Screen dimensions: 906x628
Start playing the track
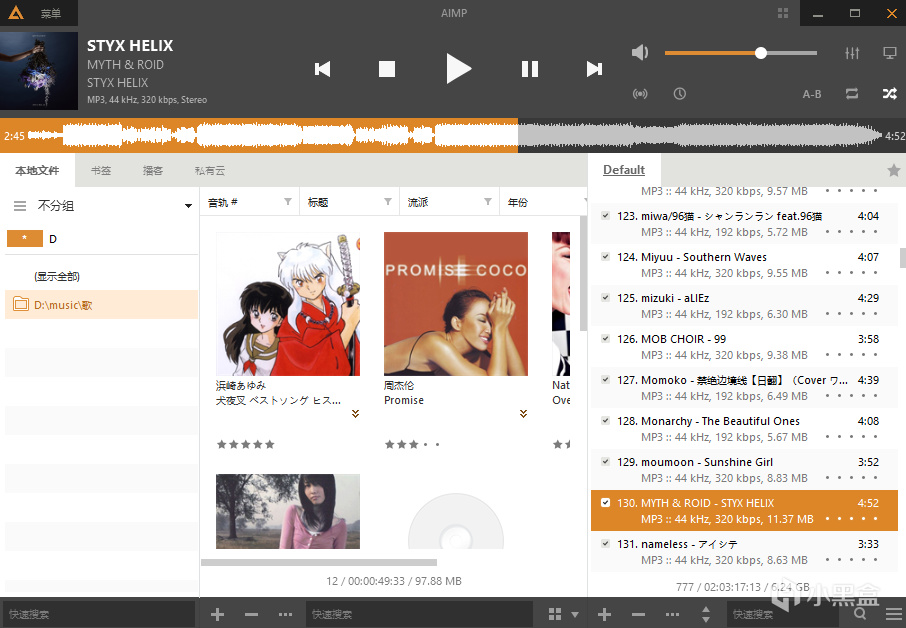point(459,69)
